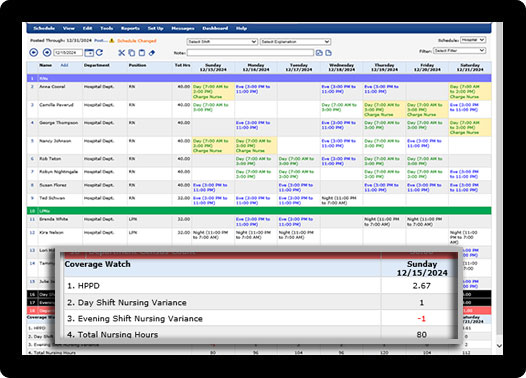Open the Select Filter dropdown
Screen dimensions: 526x378
click(x=459, y=50)
